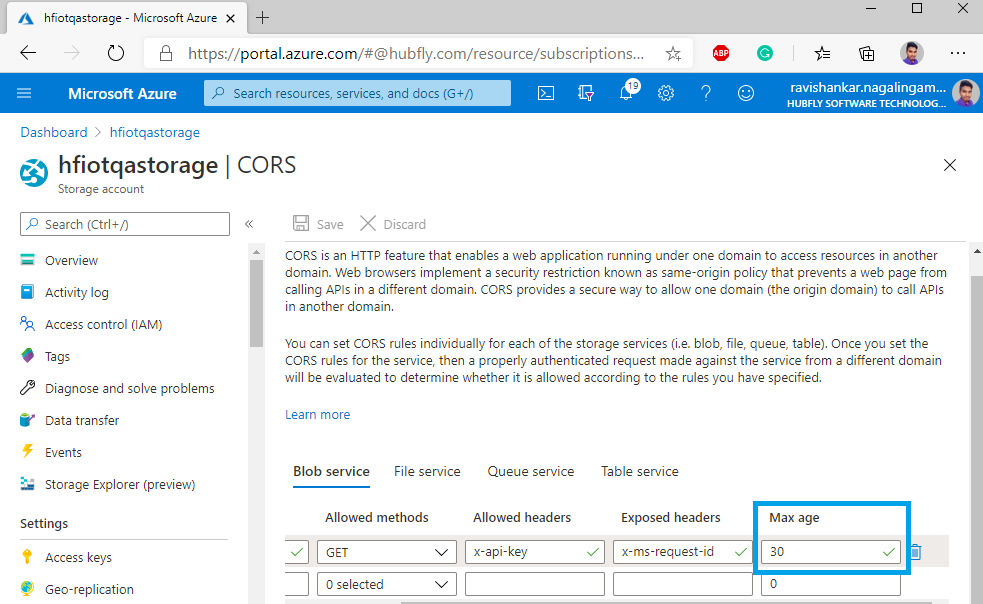Switch to the File service tab
This screenshot has height=604, width=983.
tap(427, 471)
